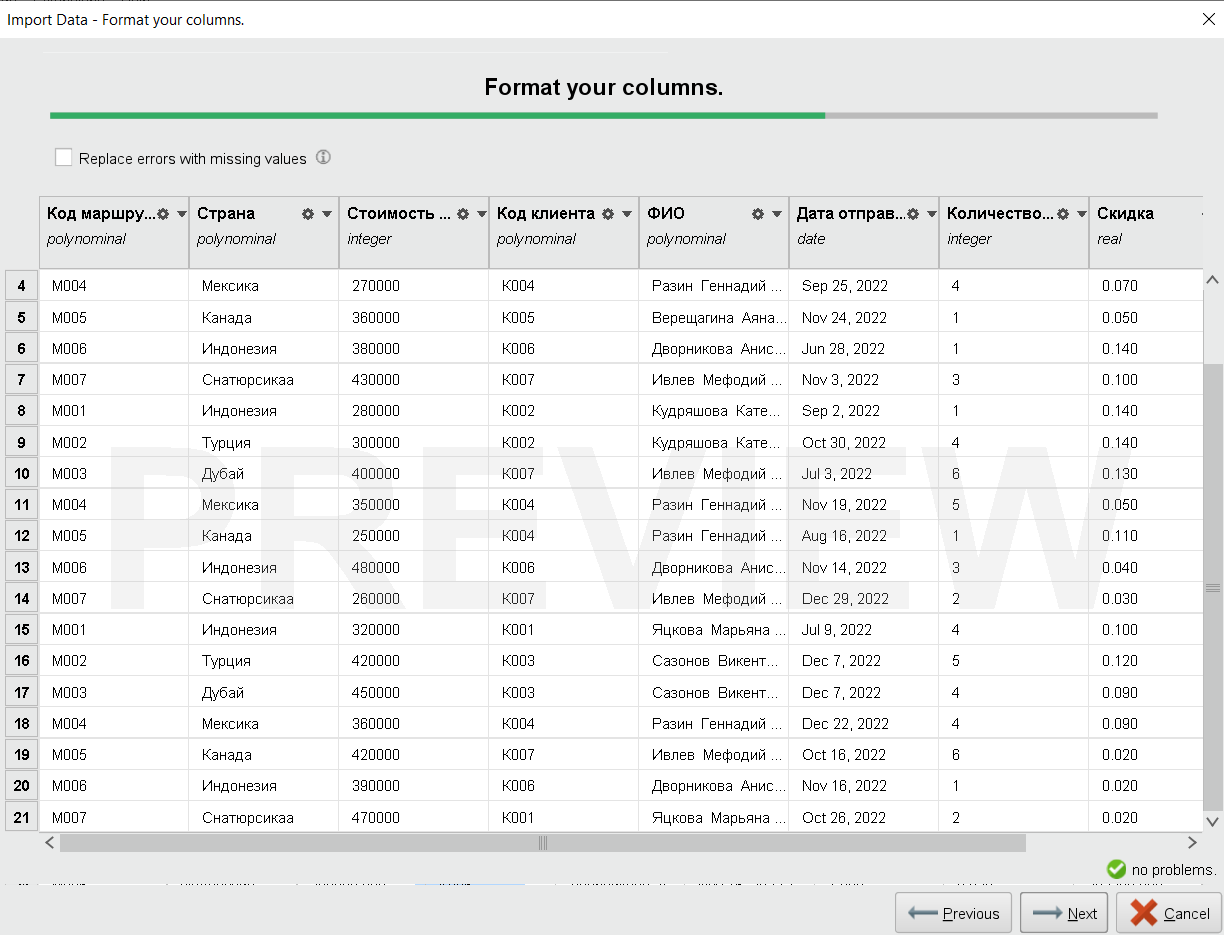Screen dimensions: 1224x935
Task: Click the scroll-right arrow of horizontal scrollbar
Action: pyautogui.click(x=1192, y=843)
